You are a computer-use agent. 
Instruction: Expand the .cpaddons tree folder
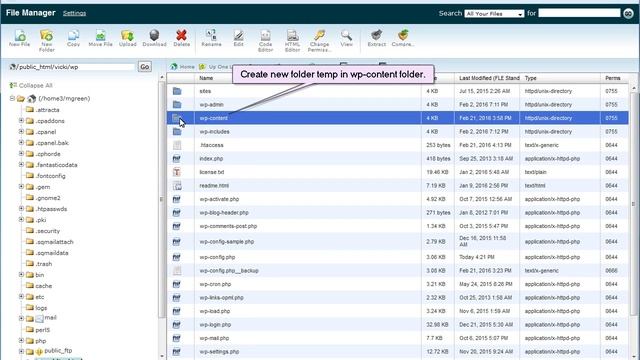tap(21, 120)
